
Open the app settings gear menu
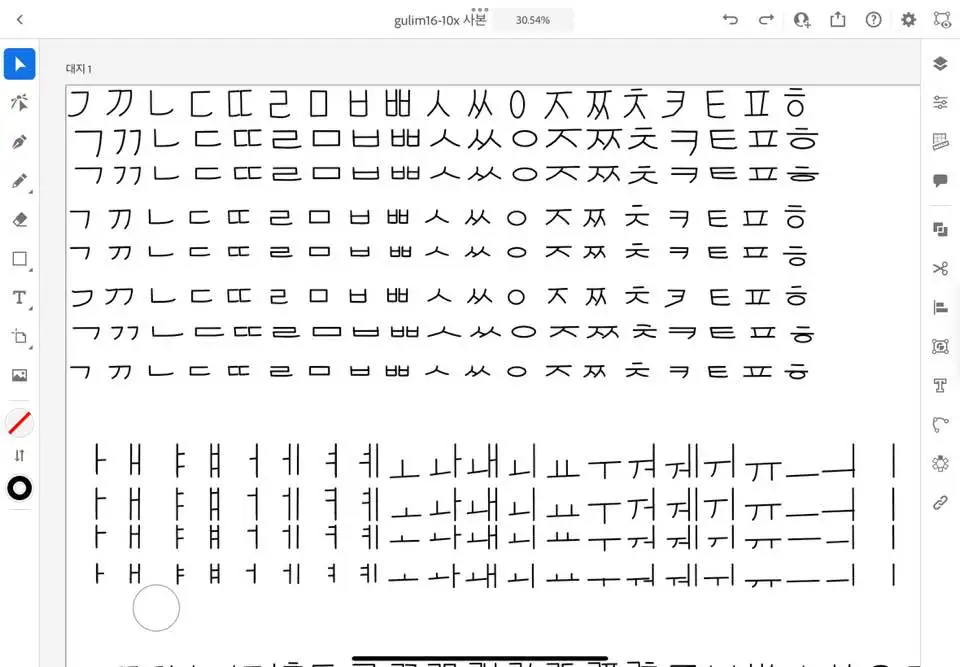click(908, 19)
